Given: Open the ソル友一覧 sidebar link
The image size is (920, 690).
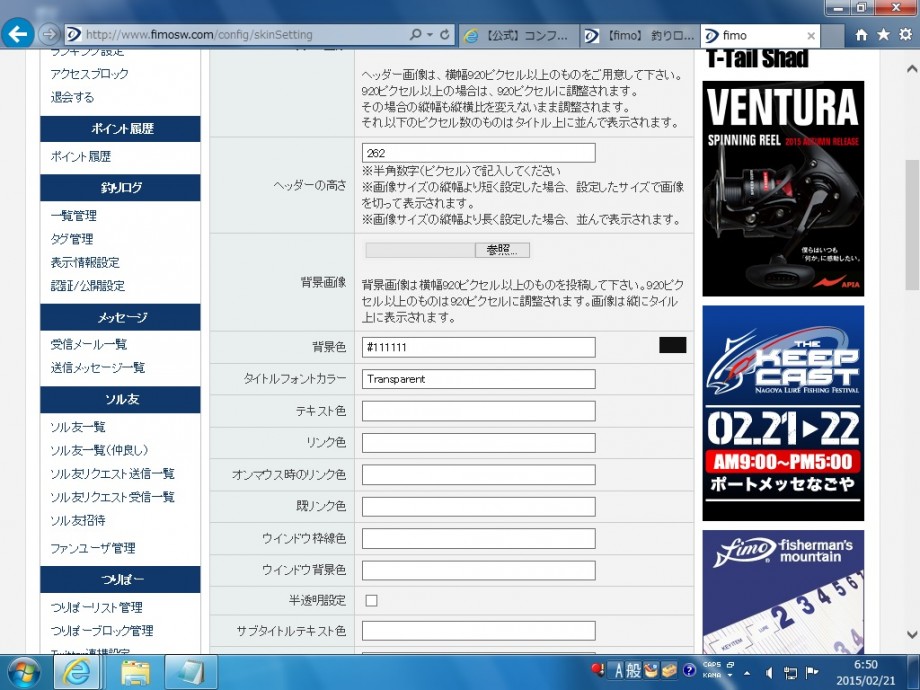Looking at the screenshot, I should point(78,427).
